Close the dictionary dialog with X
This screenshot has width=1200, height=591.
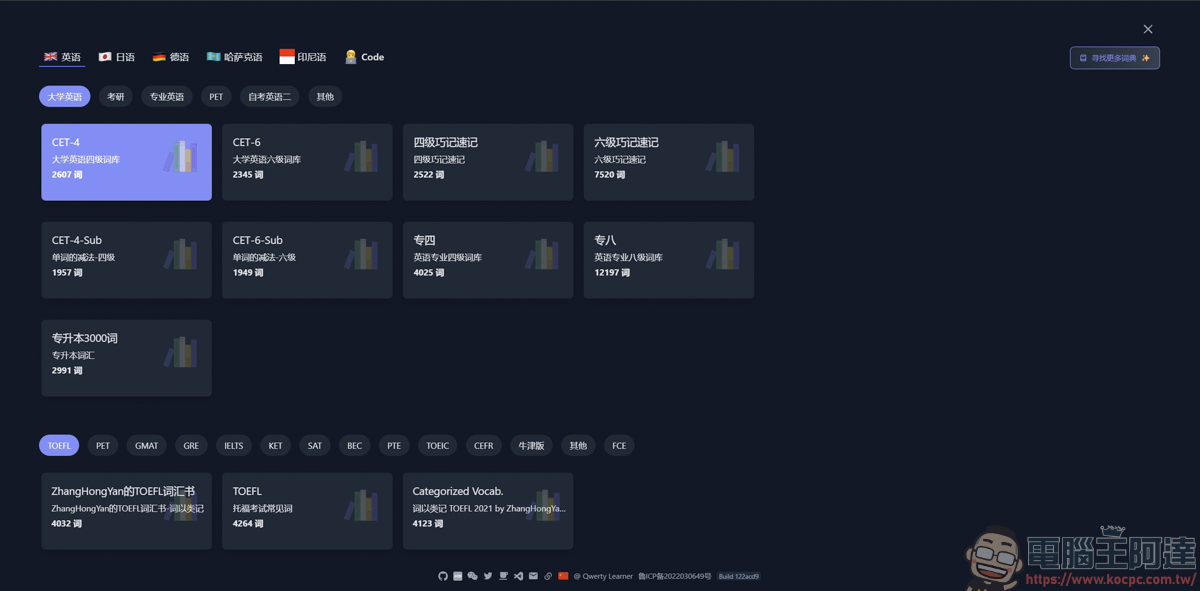1148,29
